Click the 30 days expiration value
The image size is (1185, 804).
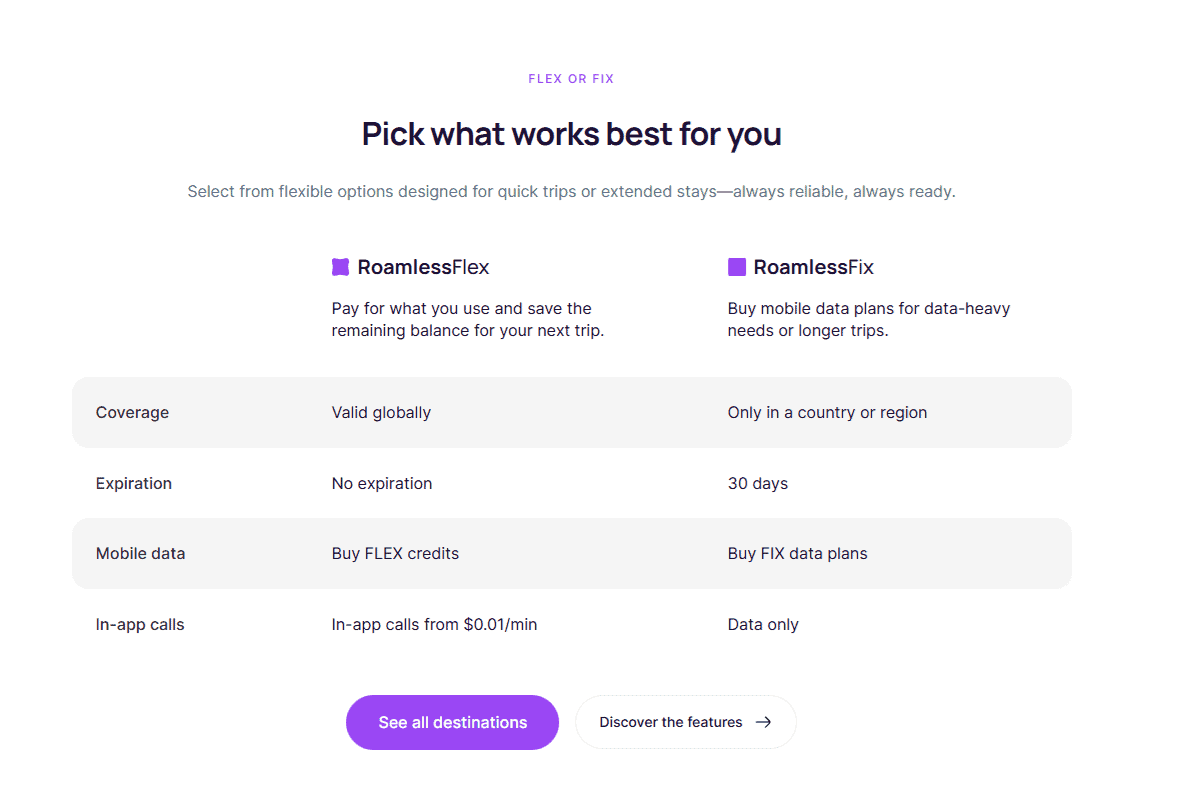click(x=757, y=484)
